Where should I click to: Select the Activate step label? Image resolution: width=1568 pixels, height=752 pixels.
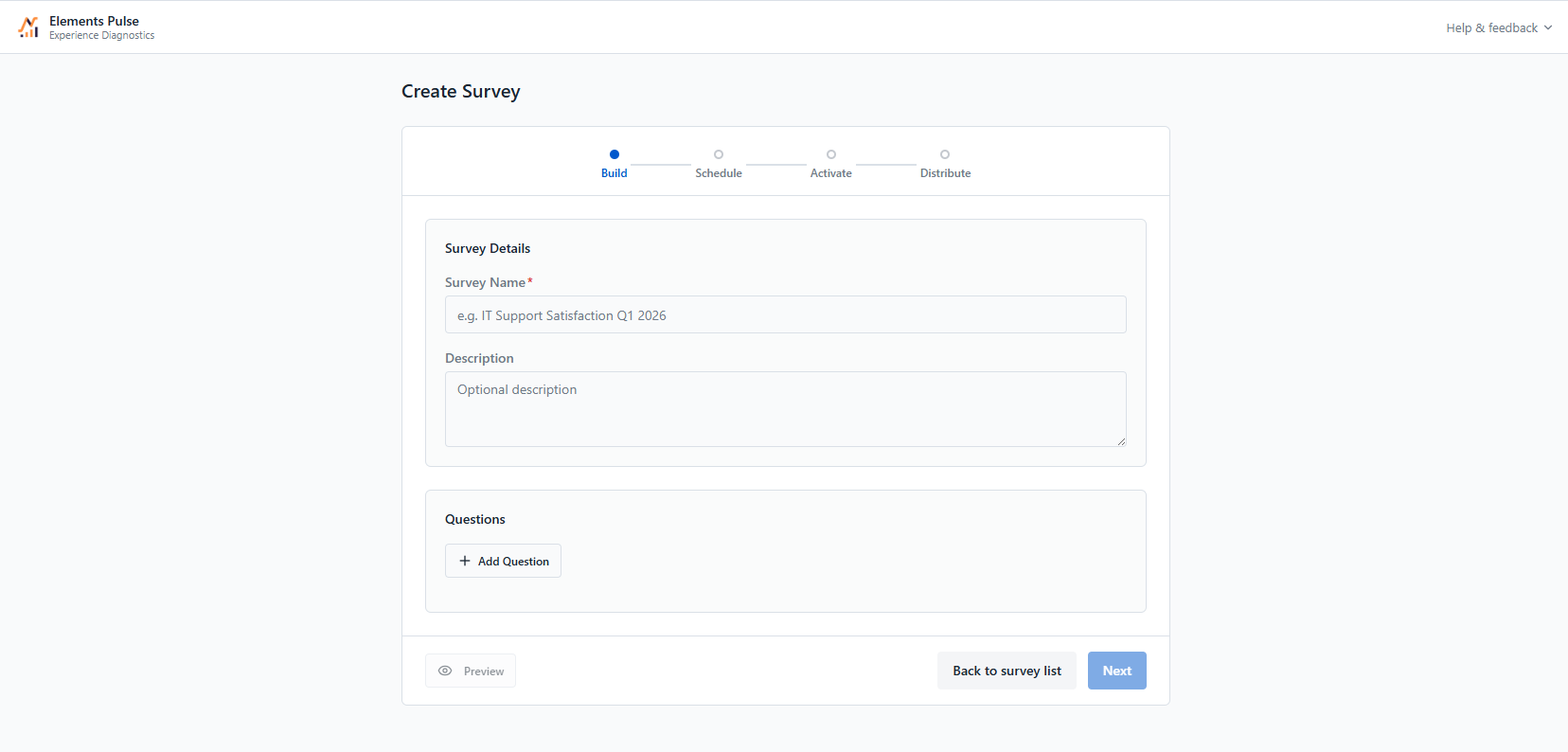831,173
